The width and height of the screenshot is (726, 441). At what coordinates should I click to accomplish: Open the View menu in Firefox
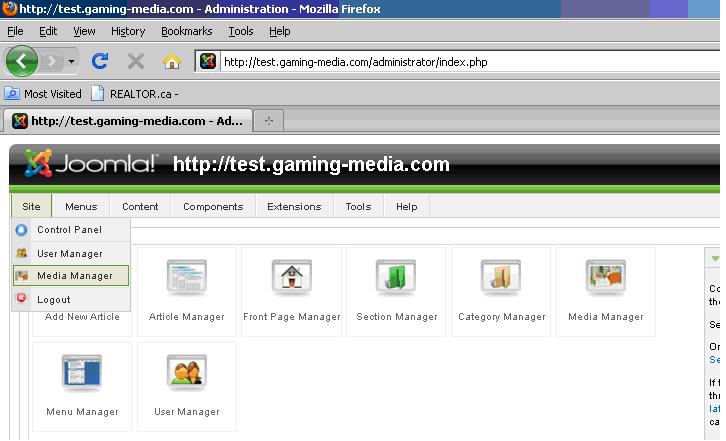pos(84,32)
